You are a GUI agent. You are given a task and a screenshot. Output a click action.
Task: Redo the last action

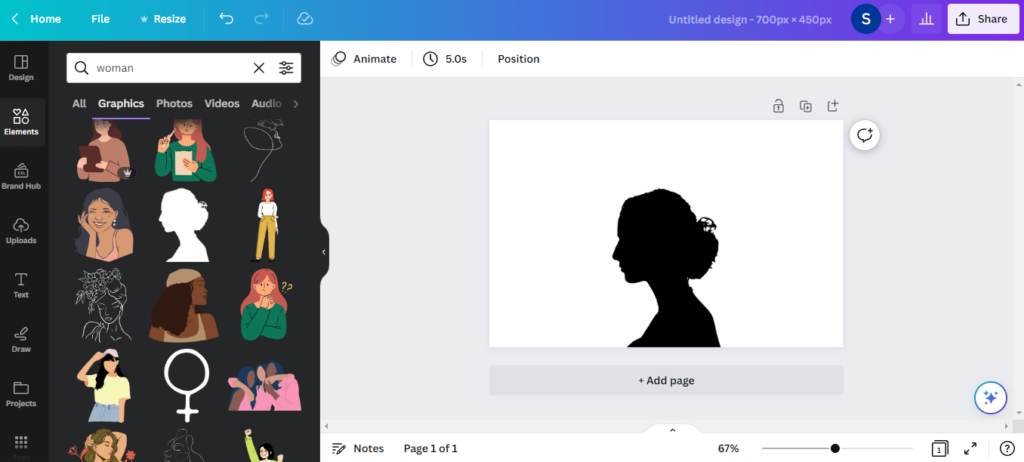261,19
